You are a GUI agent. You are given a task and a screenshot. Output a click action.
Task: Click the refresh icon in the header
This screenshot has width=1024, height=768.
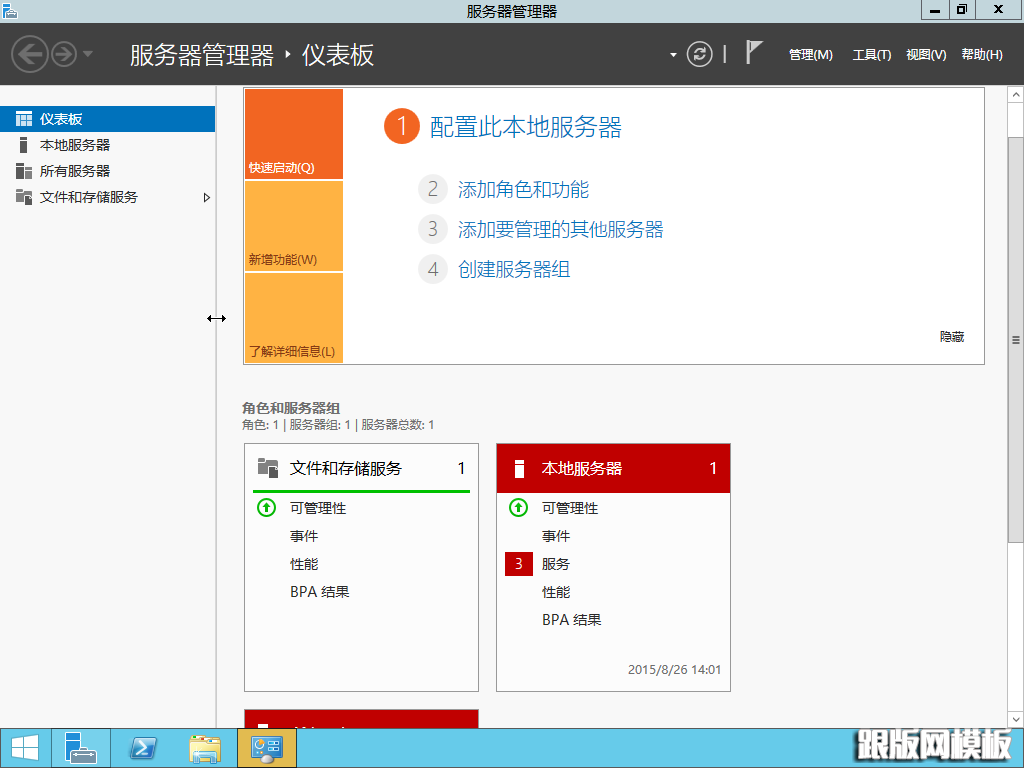[x=699, y=54]
